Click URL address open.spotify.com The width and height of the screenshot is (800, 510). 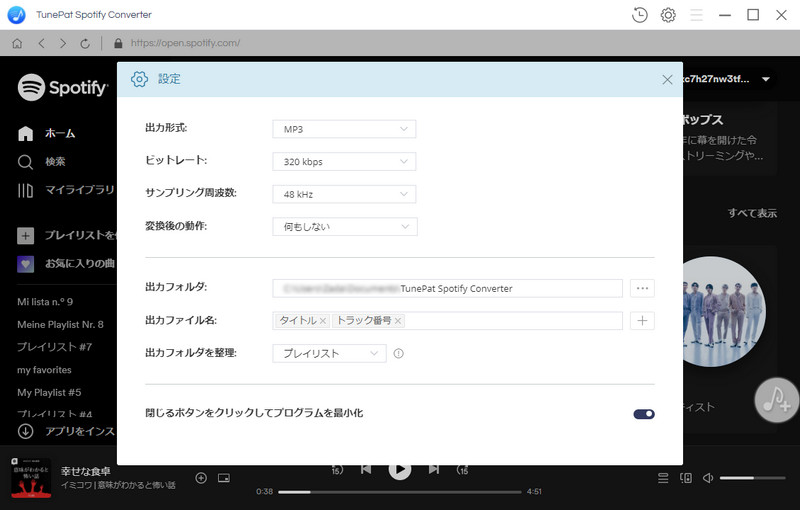[185, 43]
